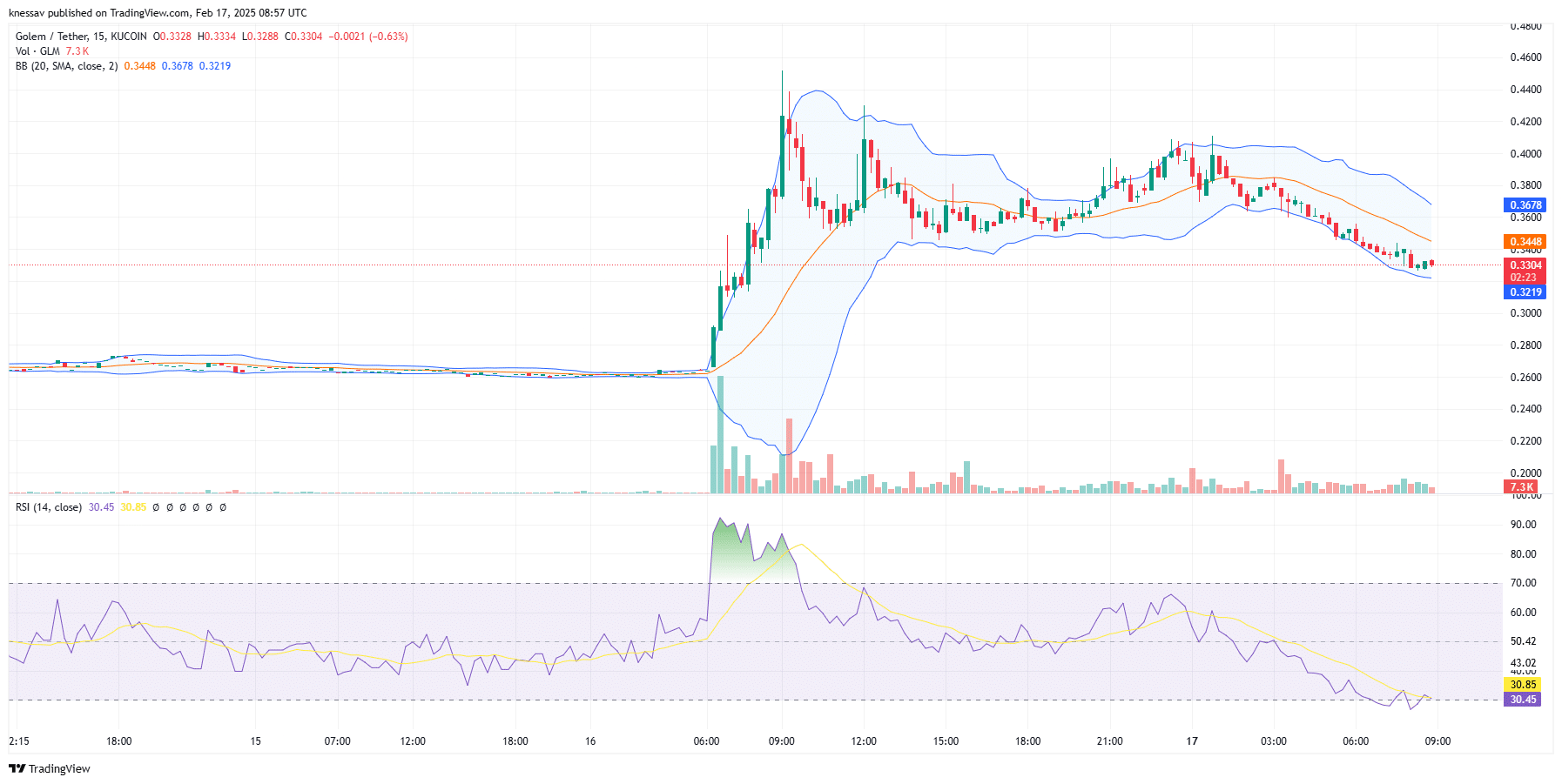Select the red 0.3304 last price label on the axis
1562x784 pixels.
pos(1525,265)
